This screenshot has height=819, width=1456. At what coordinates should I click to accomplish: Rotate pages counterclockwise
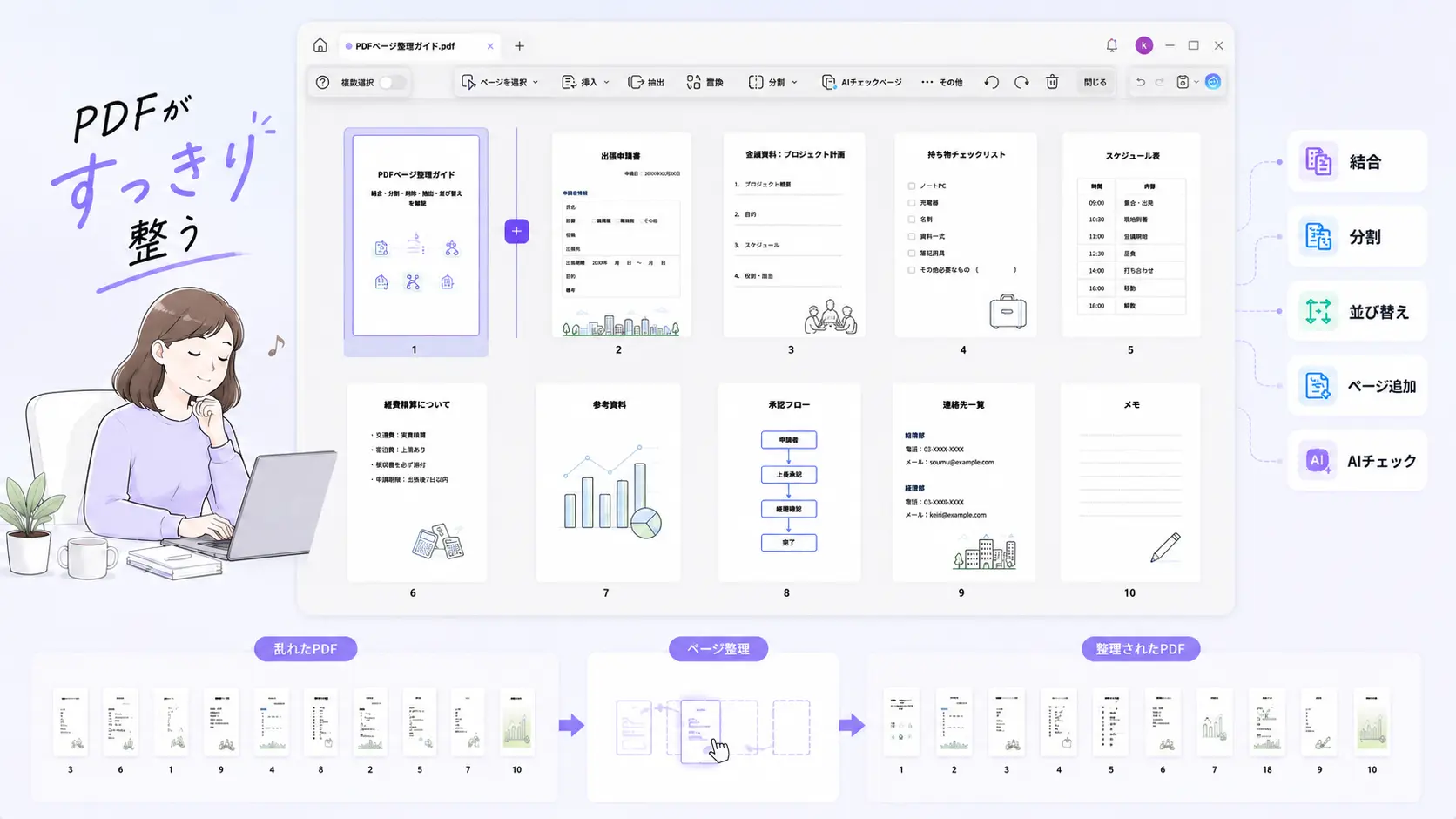[x=991, y=82]
